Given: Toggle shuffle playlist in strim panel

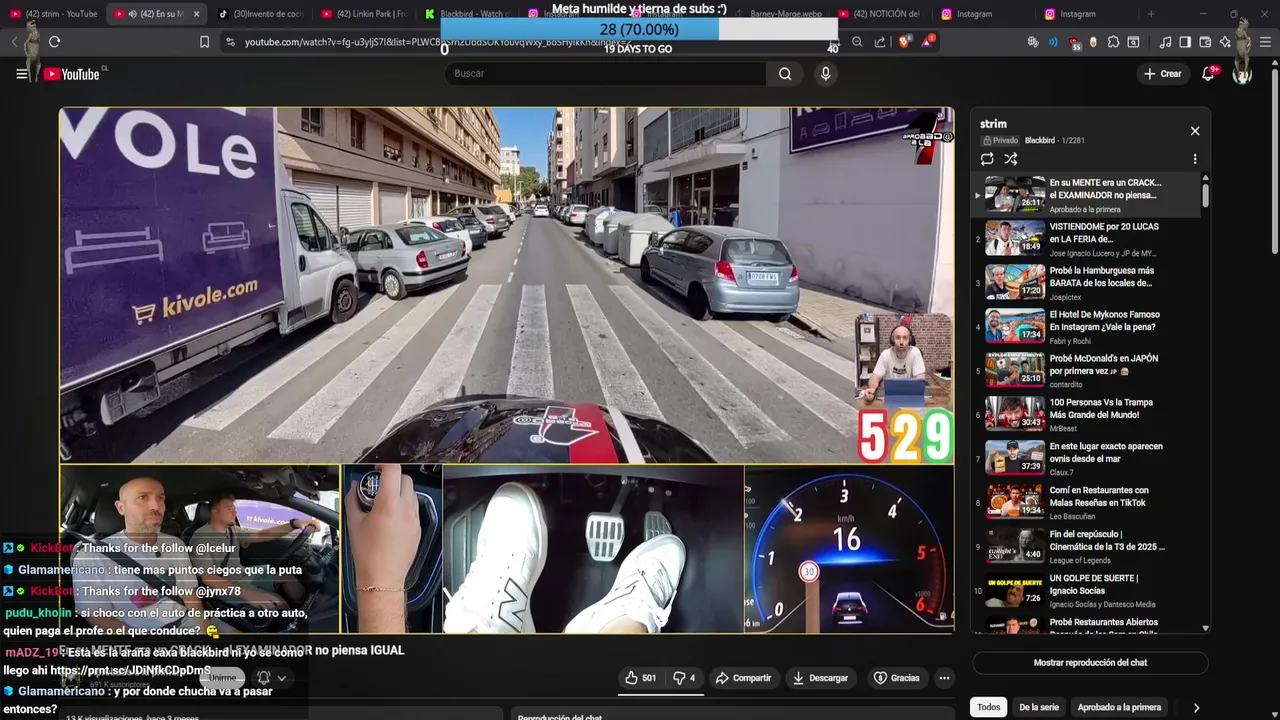Looking at the screenshot, I should click(x=1011, y=159).
